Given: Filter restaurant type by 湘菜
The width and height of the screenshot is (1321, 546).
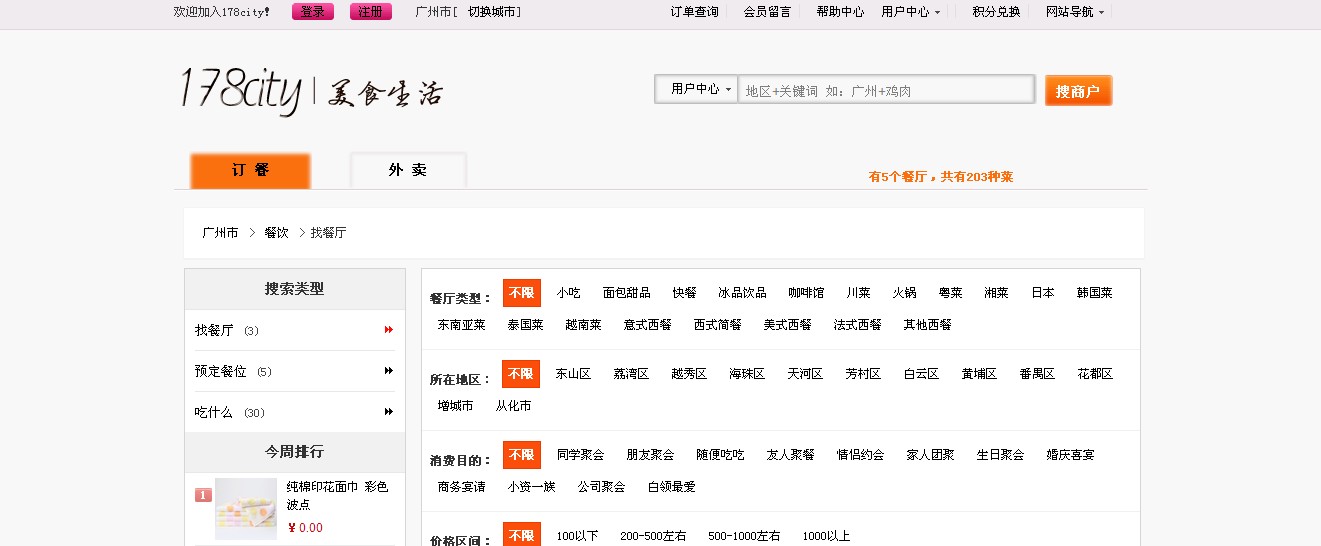Looking at the screenshot, I should click(996, 293).
